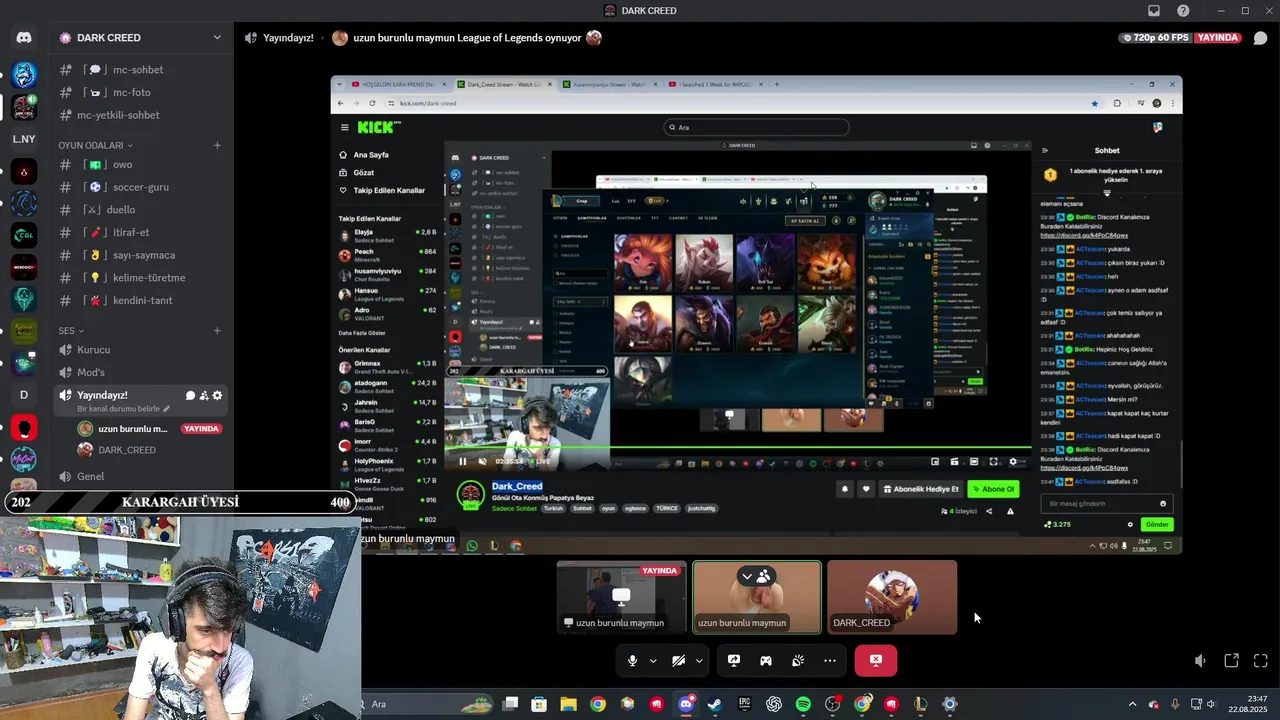Open Discord inbox icon in title bar
This screenshot has width=1280, height=720.
click(1154, 10)
